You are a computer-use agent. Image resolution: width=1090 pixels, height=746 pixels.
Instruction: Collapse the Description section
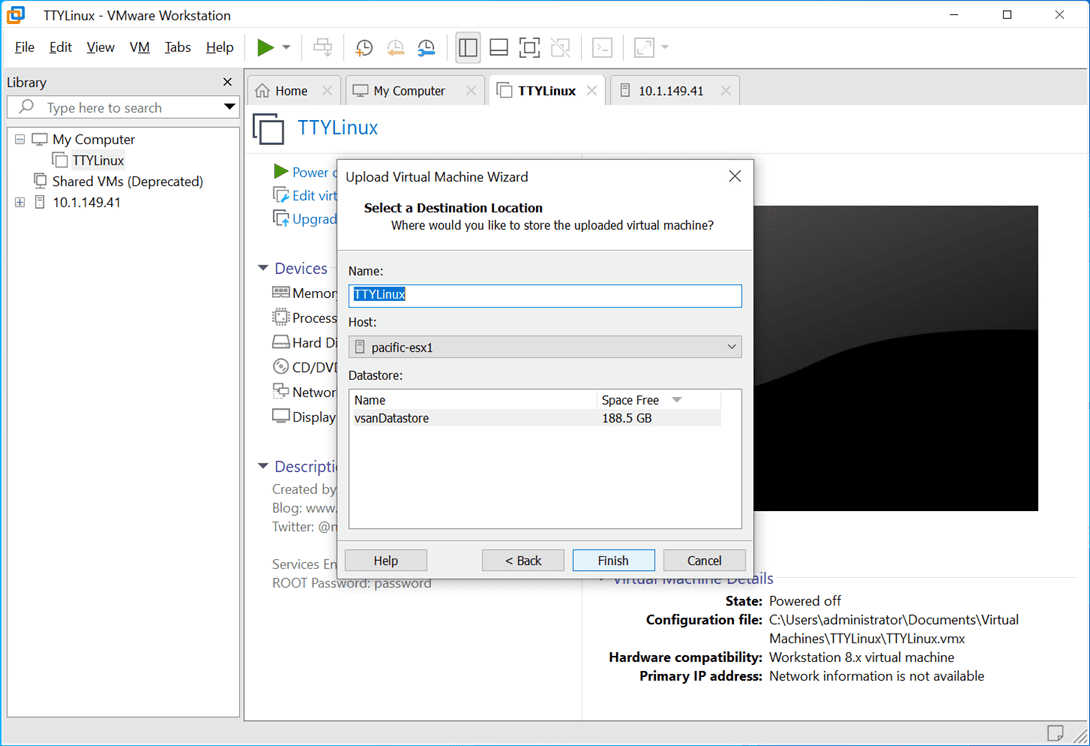click(x=263, y=466)
